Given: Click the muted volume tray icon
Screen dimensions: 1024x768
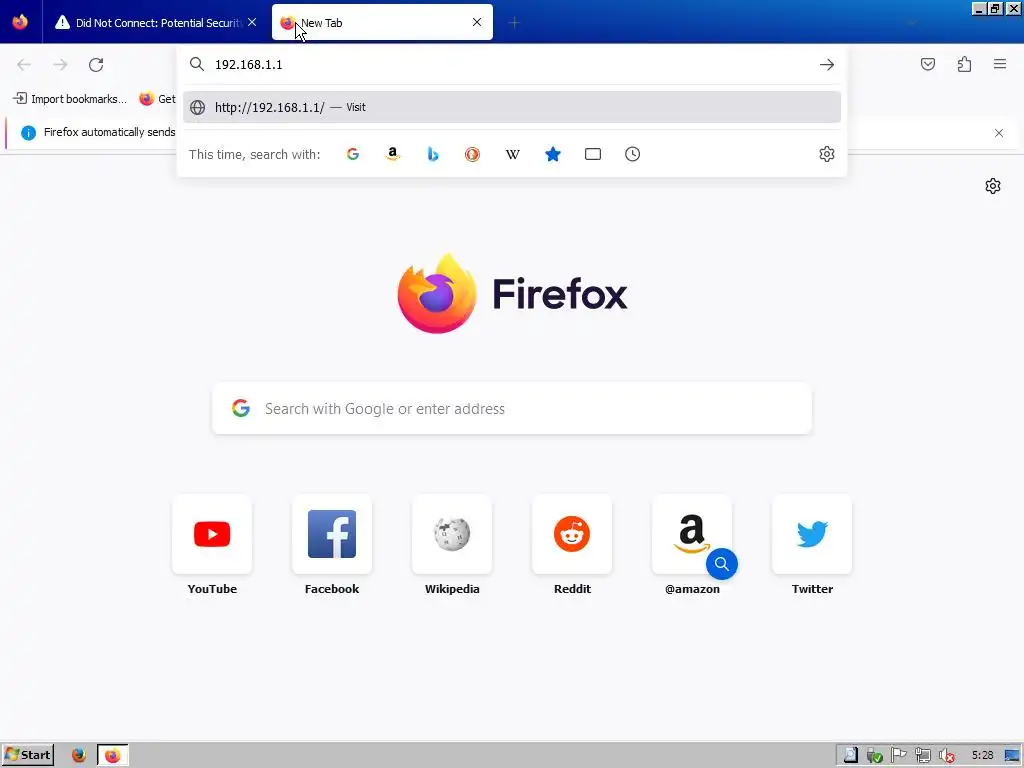Looking at the screenshot, I should [x=946, y=756].
